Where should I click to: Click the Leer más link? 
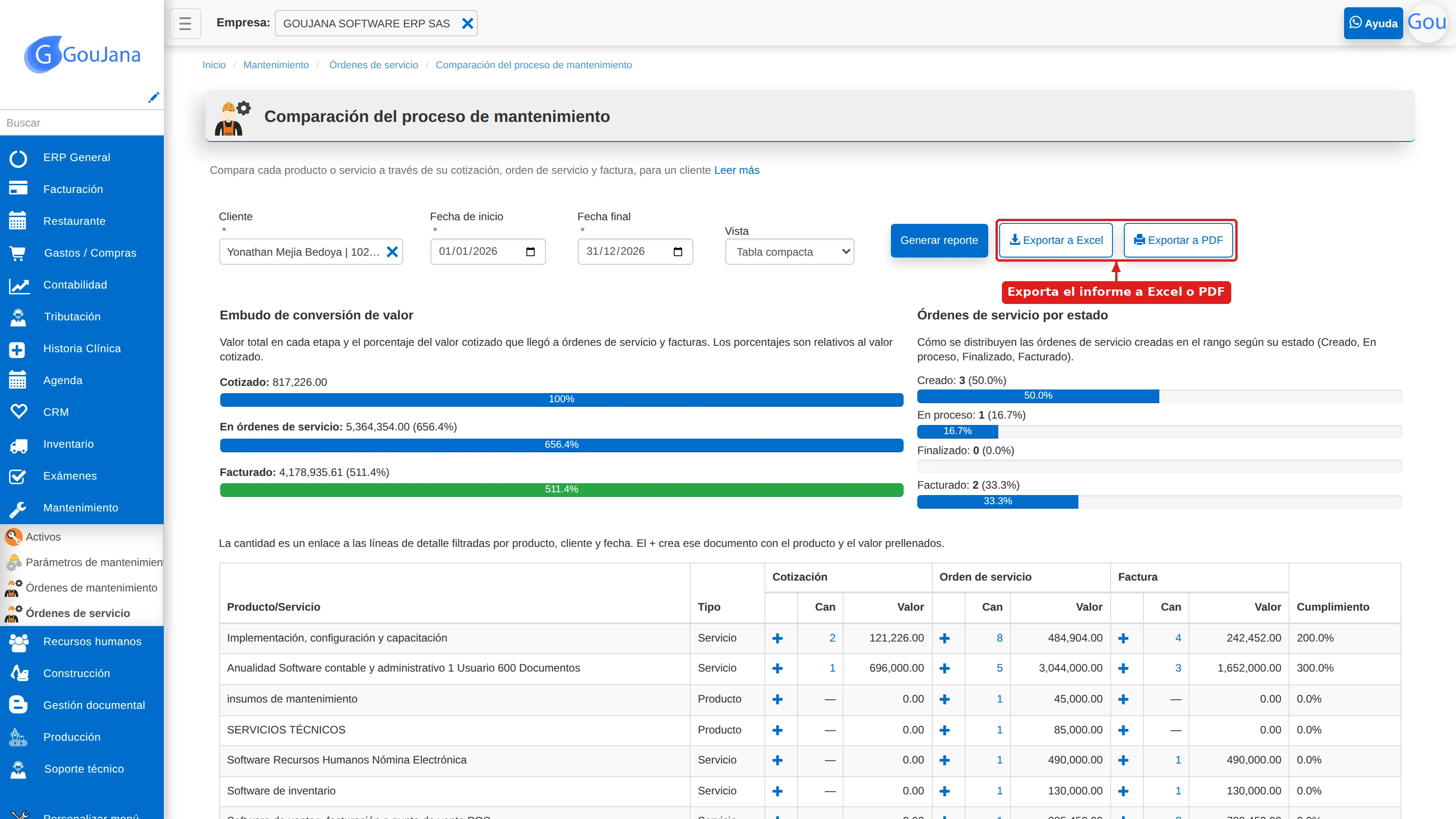[737, 170]
